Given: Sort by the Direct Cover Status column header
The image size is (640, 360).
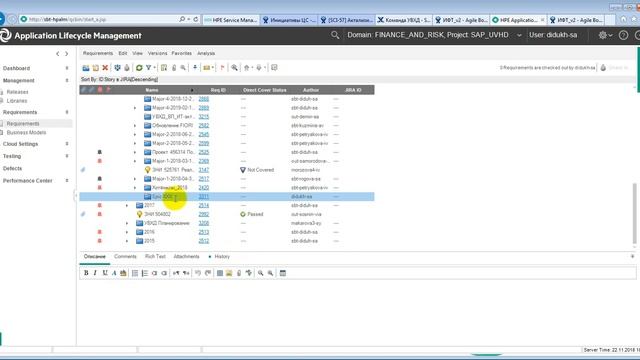Looking at the screenshot, I should [x=264, y=90].
